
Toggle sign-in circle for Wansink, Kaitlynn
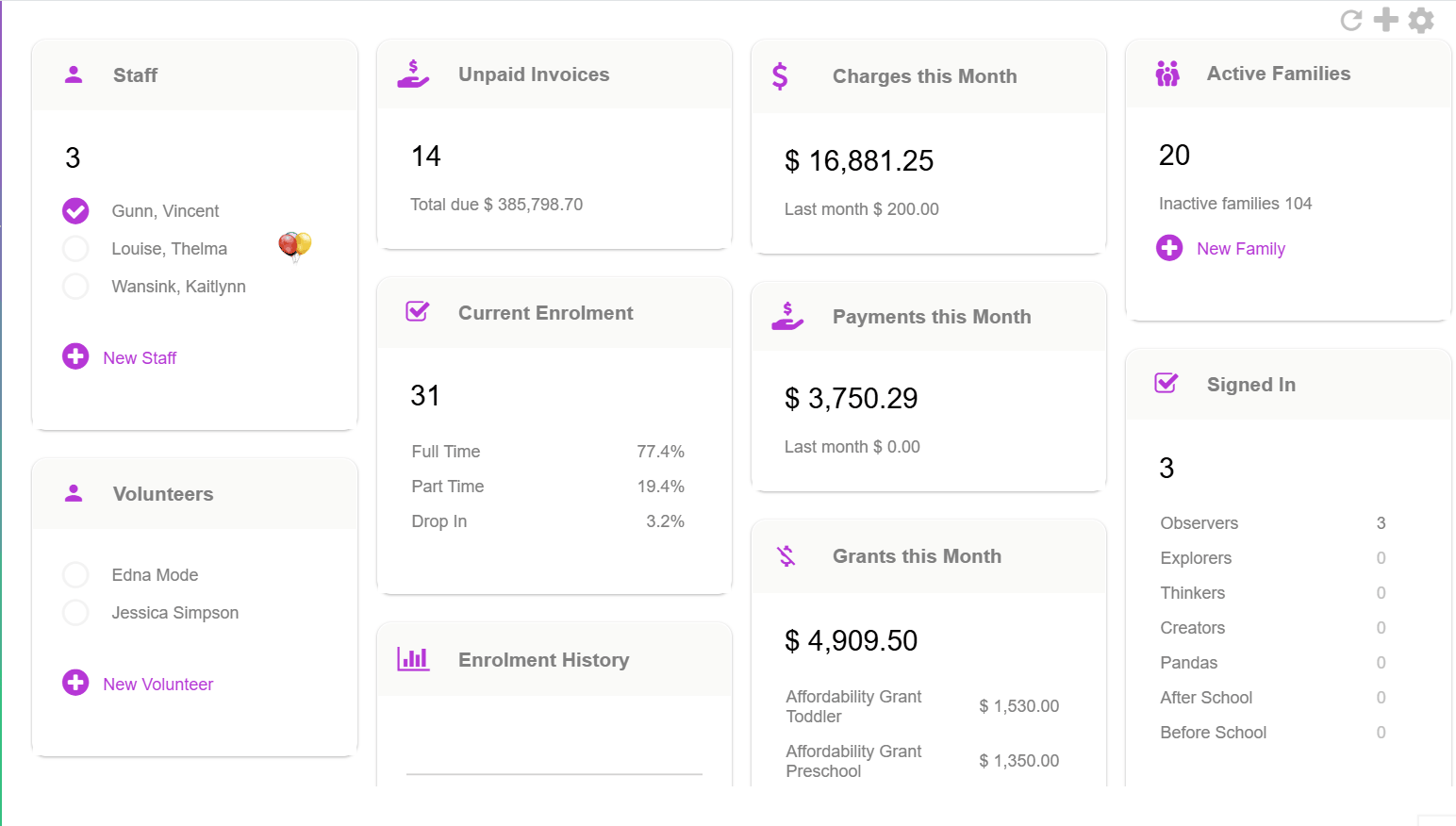[75, 287]
